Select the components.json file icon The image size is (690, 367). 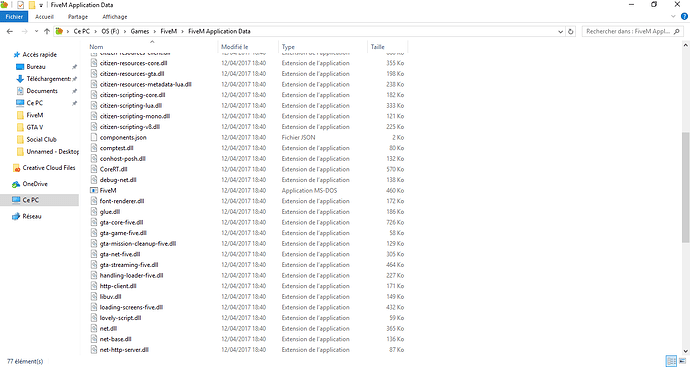pyautogui.click(x=93, y=137)
